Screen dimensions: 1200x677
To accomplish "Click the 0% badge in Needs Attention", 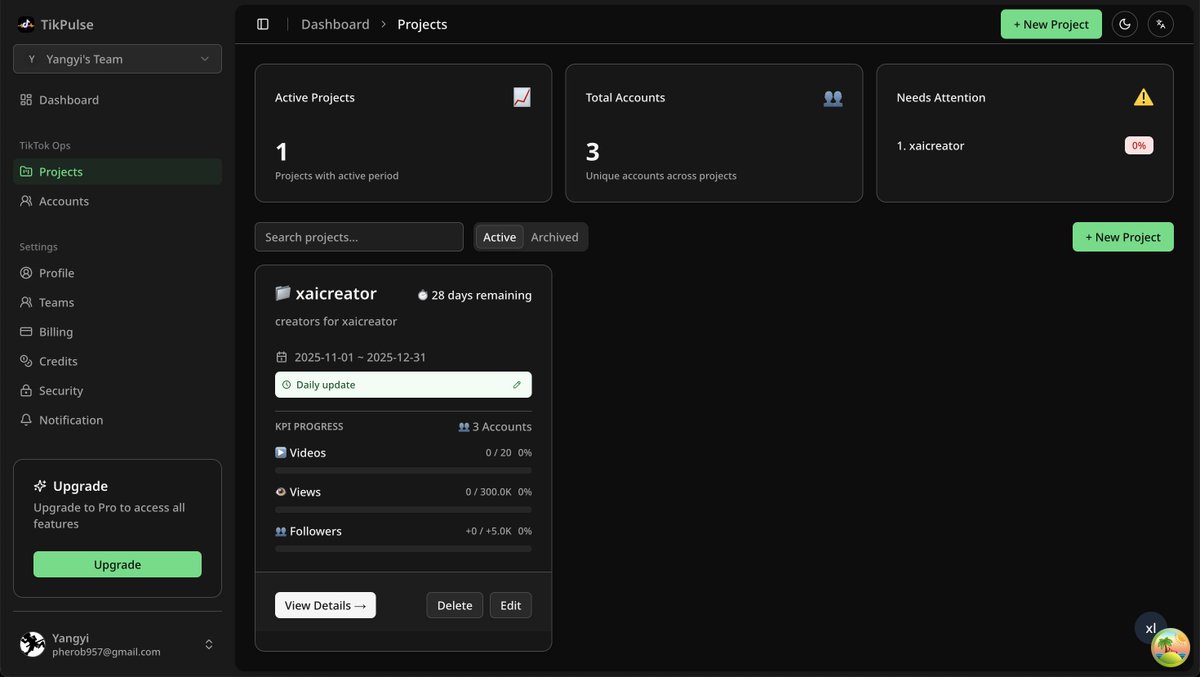I will pyautogui.click(x=1139, y=146).
